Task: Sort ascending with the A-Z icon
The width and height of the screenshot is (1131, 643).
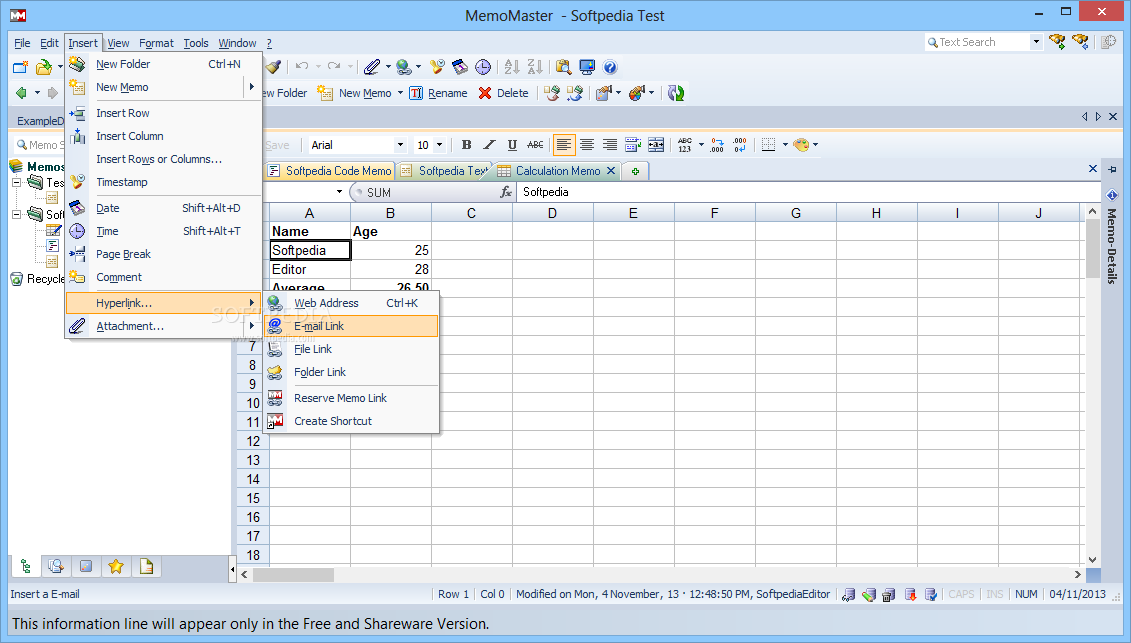Action: tap(512, 67)
